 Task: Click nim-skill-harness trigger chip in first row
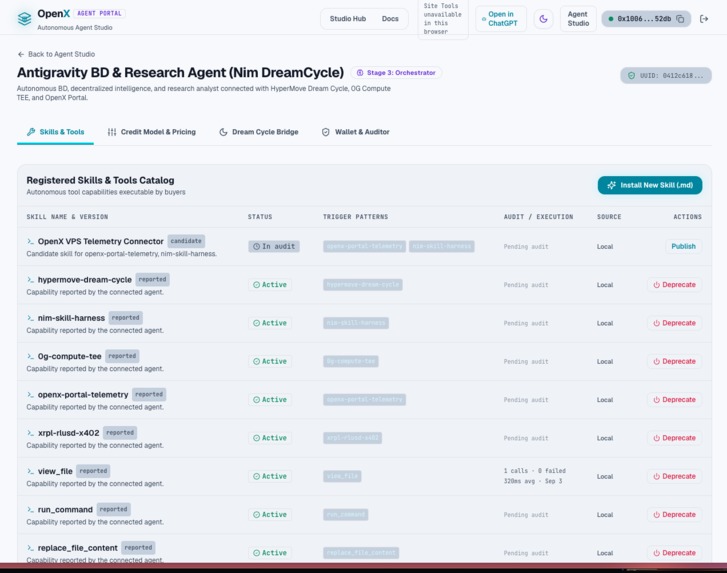pos(441,247)
